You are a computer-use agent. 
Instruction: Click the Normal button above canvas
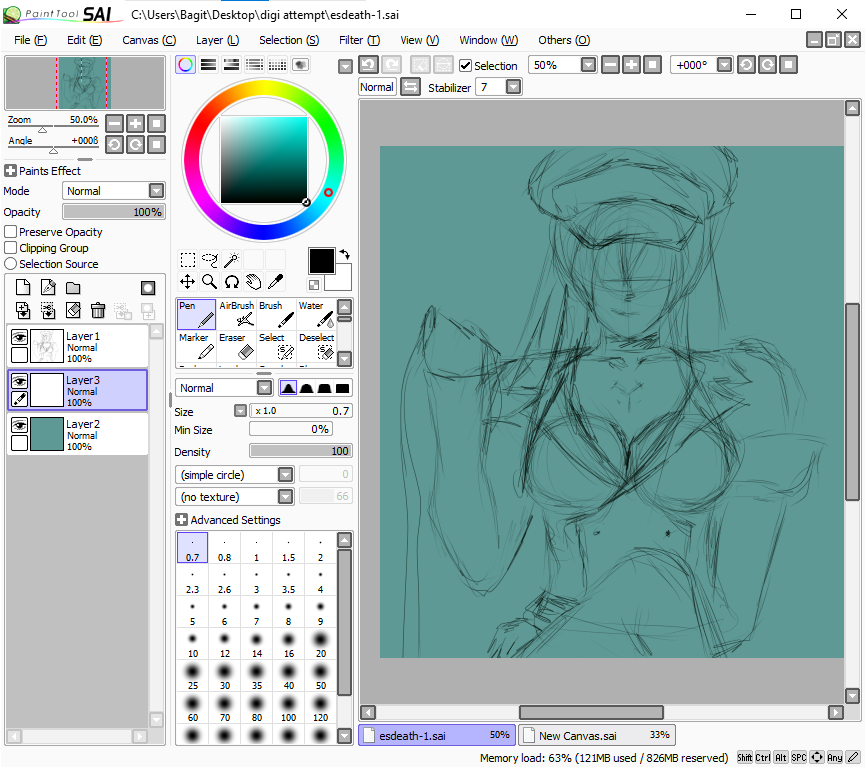tap(377, 87)
